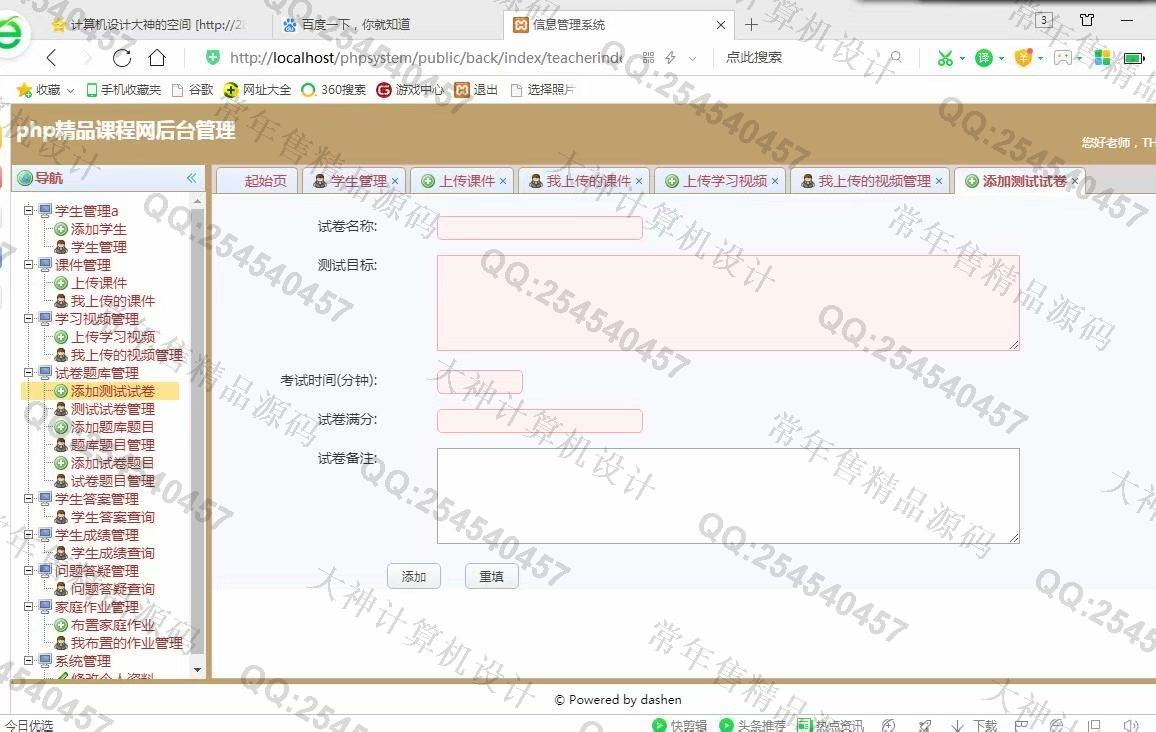Viewport: 1156px width, 732px height.
Task: Focus the 测试目标 text area
Action: (728, 303)
